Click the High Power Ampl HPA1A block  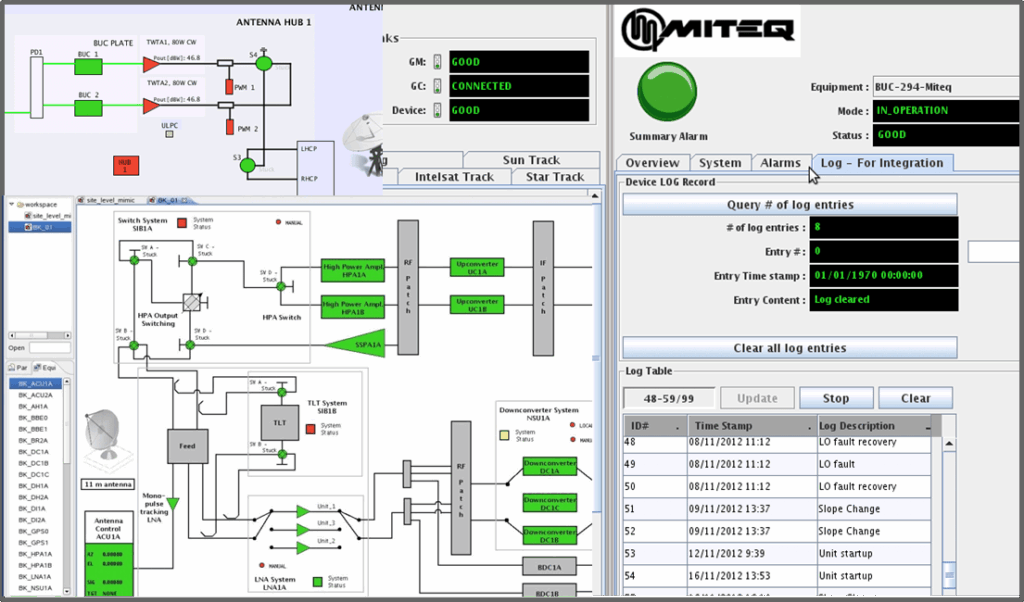(x=353, y=270)
